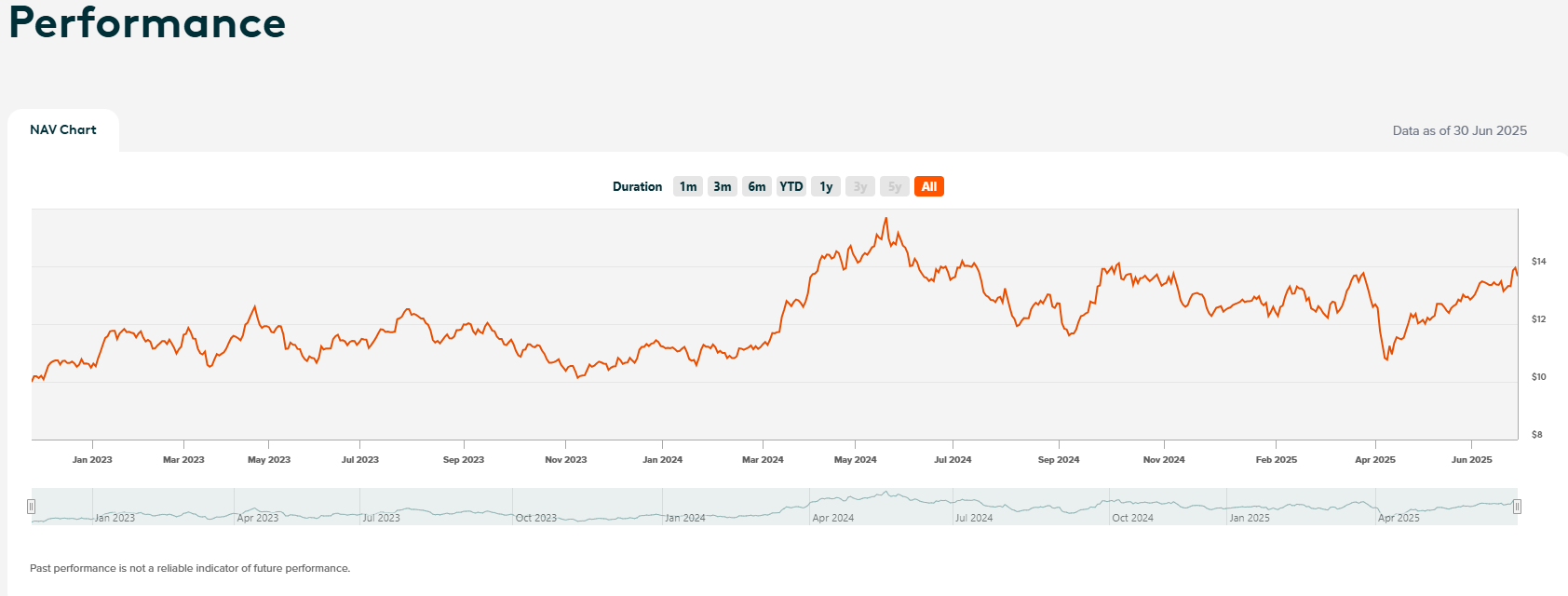Select the 1m duration button
The width and height of the screenshot is (1568, 596).
(688, 186)
